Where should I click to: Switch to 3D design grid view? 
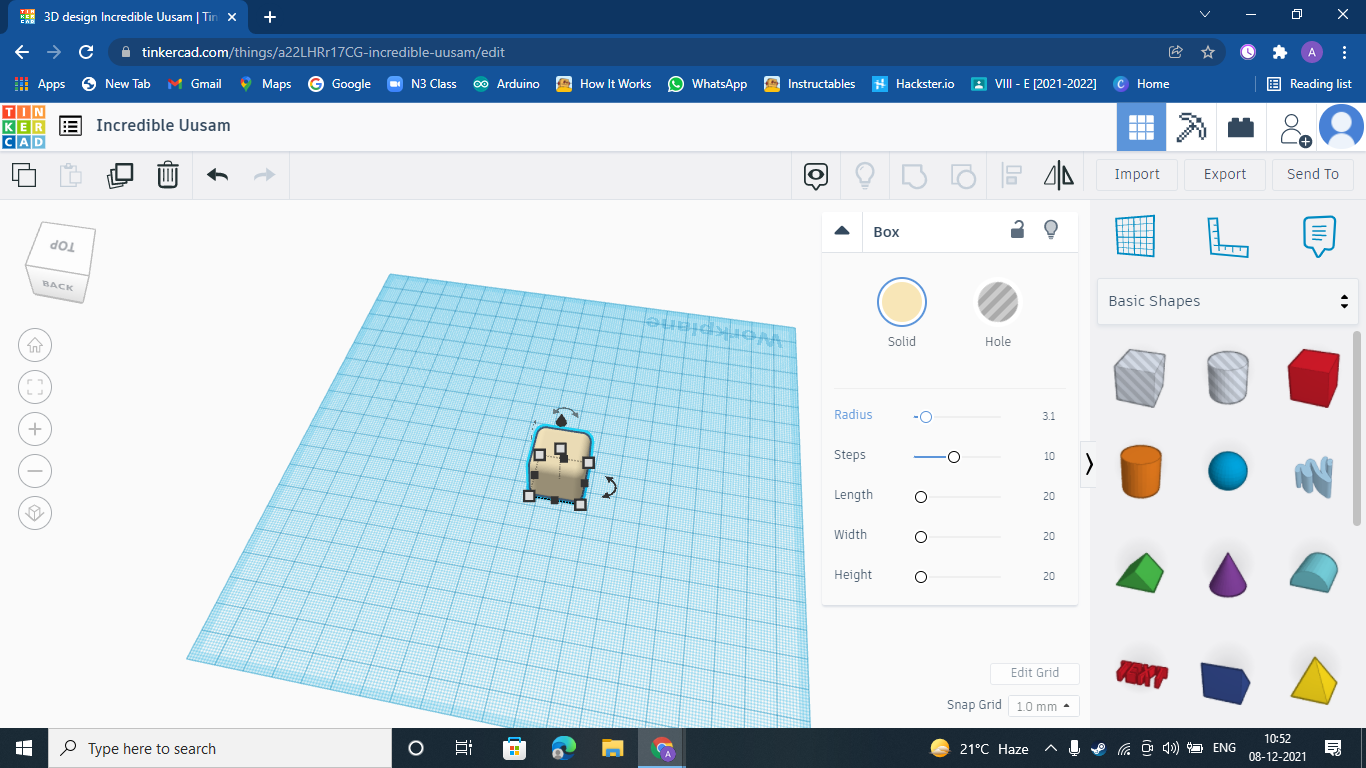[1141, 127]
